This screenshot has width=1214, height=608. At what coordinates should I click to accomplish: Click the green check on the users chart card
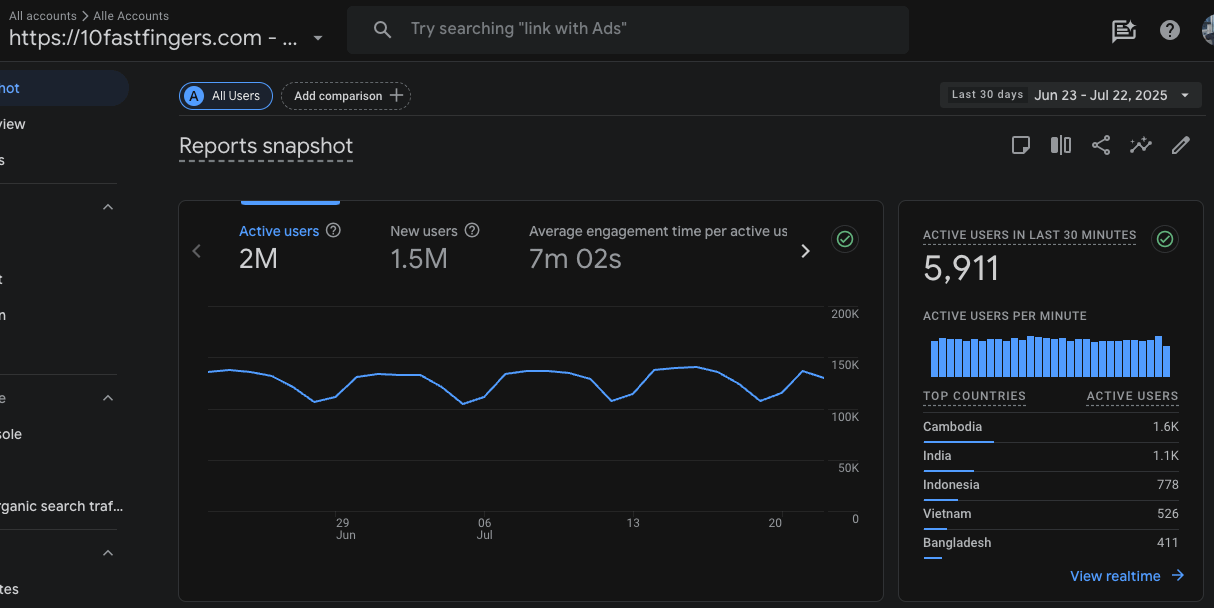(x=845, y=239)
